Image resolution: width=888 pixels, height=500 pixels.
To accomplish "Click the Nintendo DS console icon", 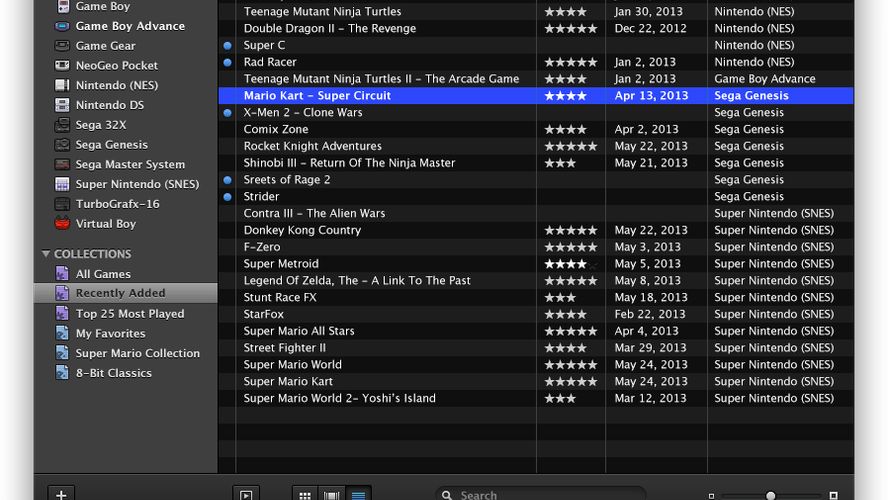I will (x=62, y=105).
